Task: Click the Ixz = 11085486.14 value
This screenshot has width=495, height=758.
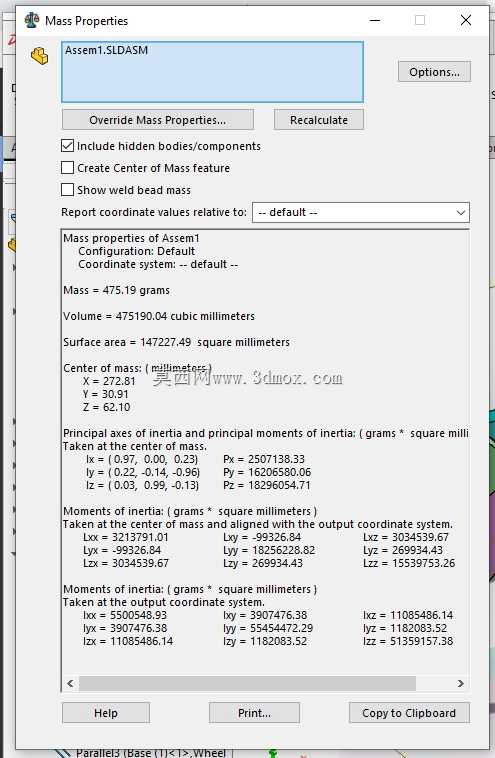Action: [408, 615]
